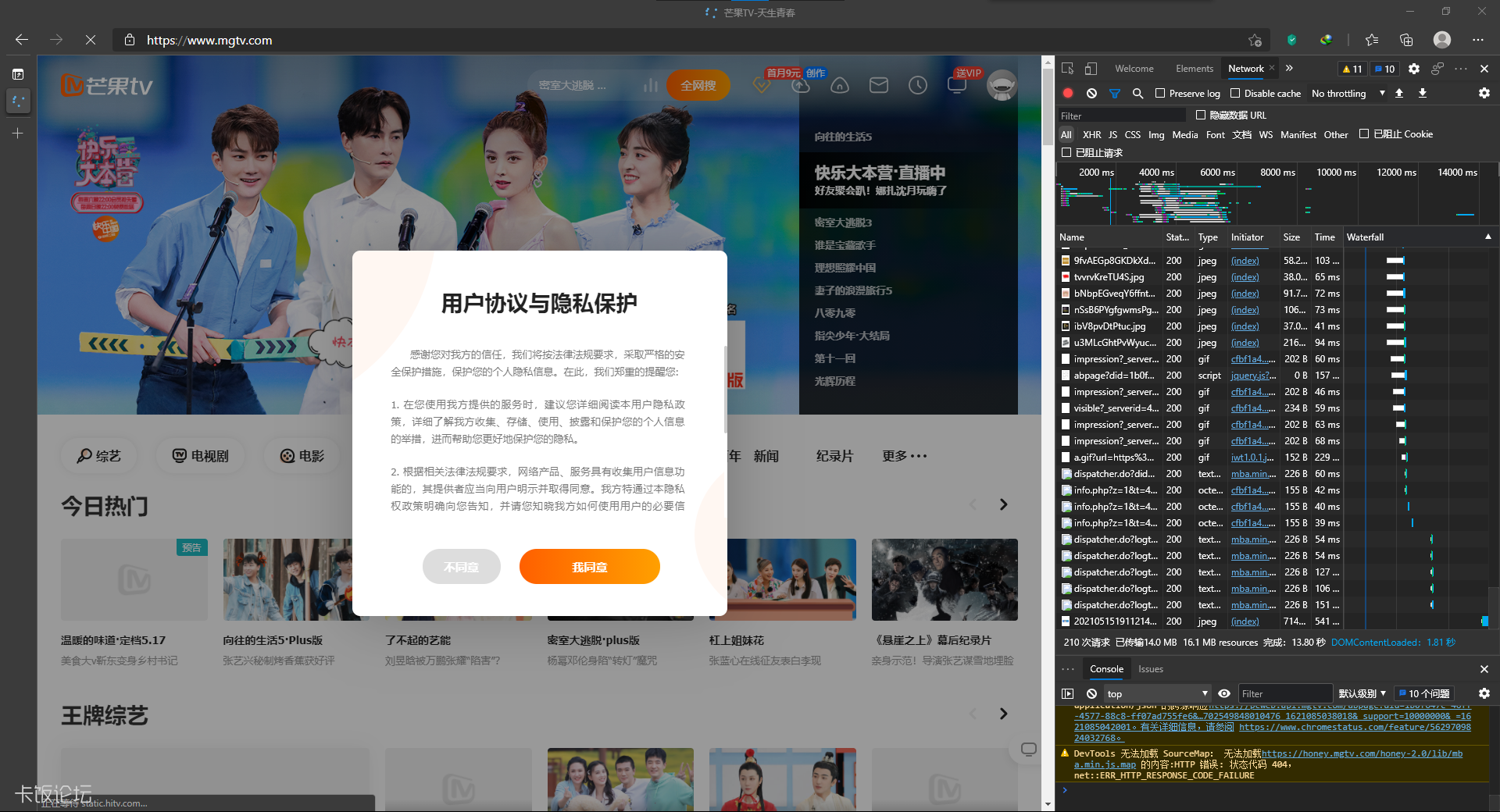Expand more DevTools tabs chevron
Screen dimensions: 1500x812
point(1289,69)
